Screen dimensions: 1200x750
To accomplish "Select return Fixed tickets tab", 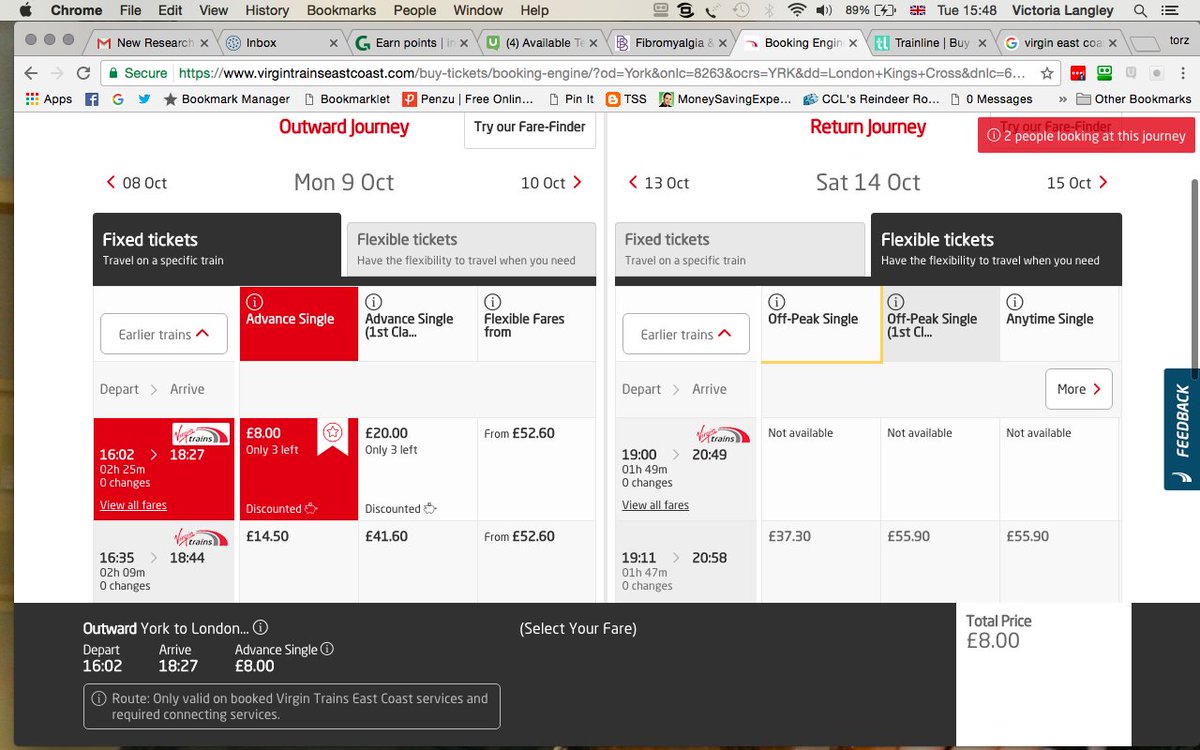I will [x=740, y=249].
